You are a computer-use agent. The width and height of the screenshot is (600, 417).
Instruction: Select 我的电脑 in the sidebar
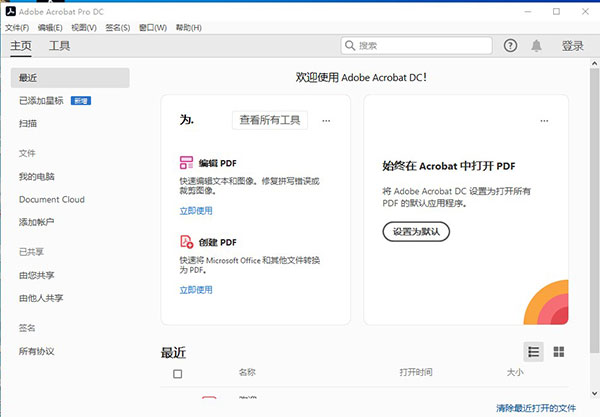pos(37,176)
